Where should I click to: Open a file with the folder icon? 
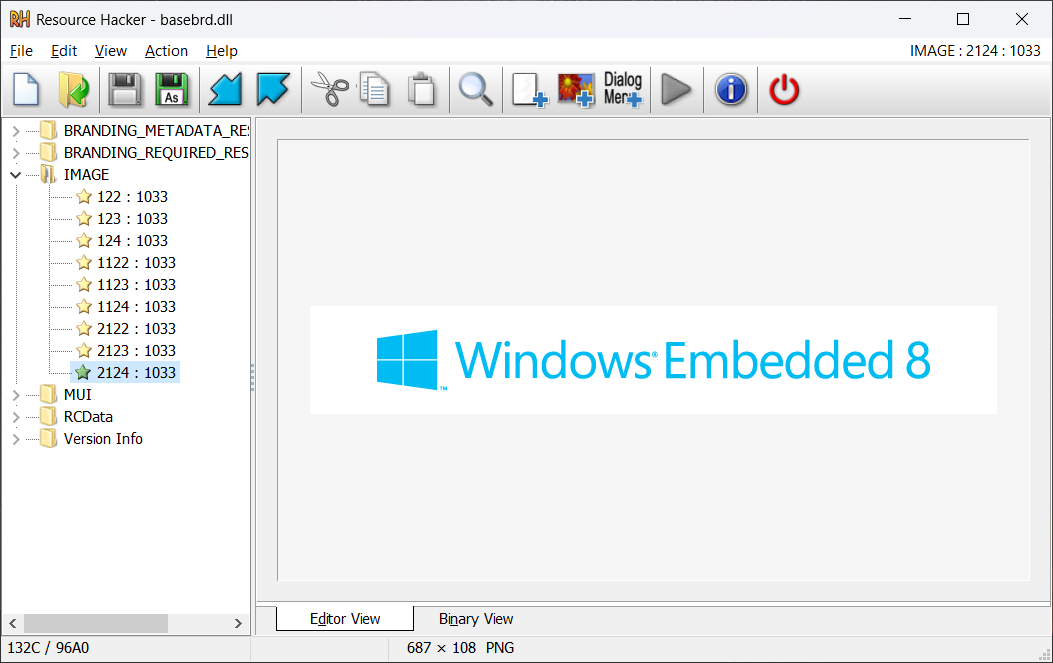[x=74, y=89]
